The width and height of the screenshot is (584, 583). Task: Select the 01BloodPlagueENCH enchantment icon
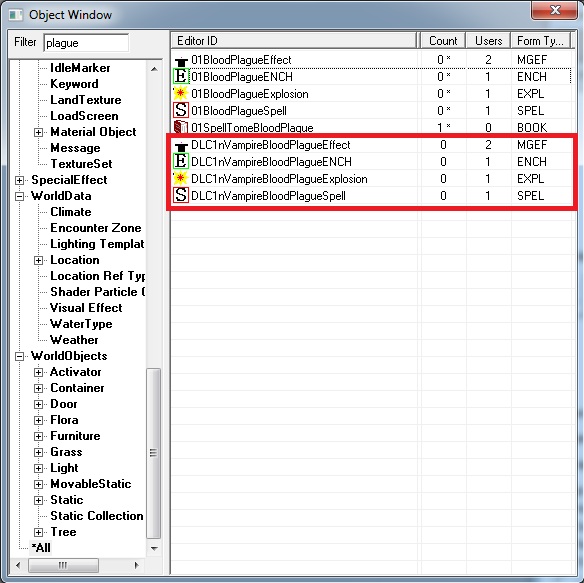(x=181, y=76)
